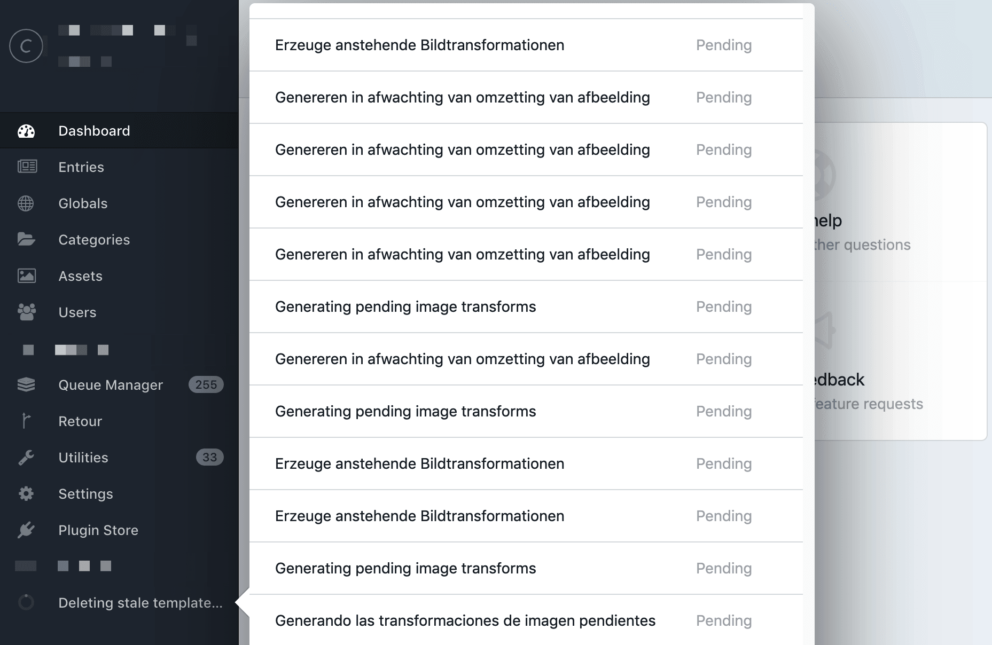Open the Queue Manager menu item
Image resolution: width=992 pixels, height=645 pixels.
click(110, 385)
